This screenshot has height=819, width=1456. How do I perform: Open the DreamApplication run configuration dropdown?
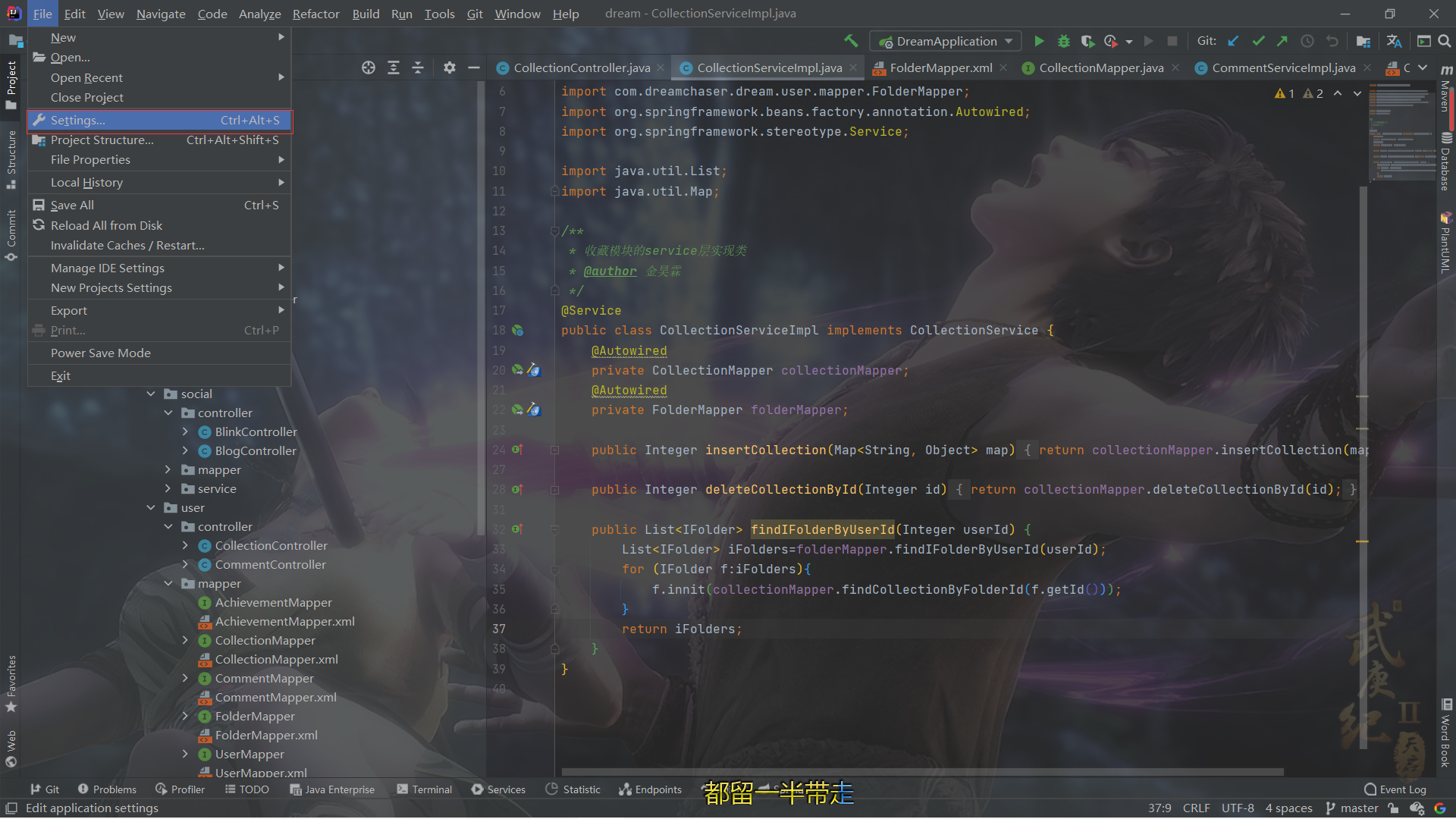946,41
